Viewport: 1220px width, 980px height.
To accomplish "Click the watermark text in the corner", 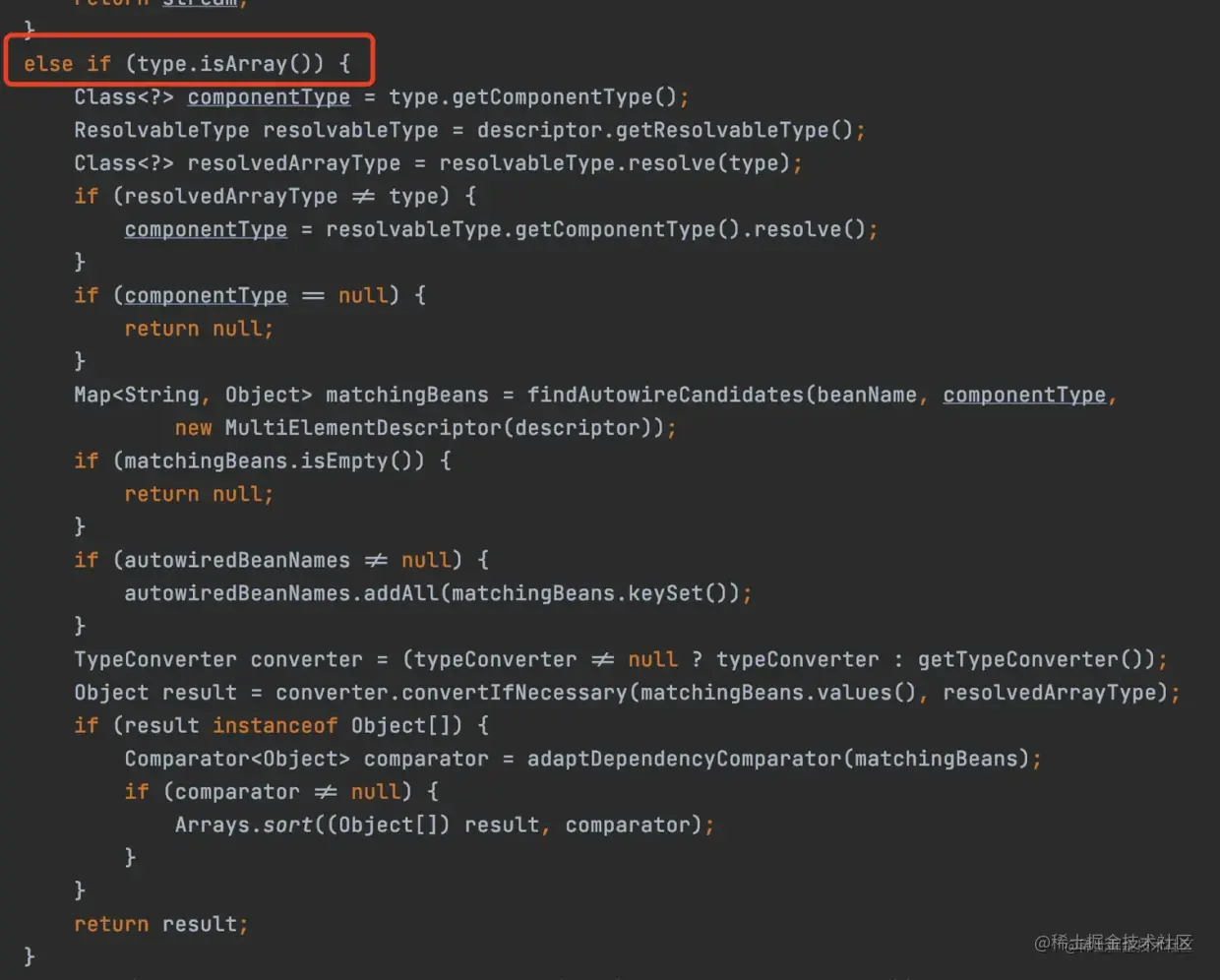I will [x=1113, y=943].
